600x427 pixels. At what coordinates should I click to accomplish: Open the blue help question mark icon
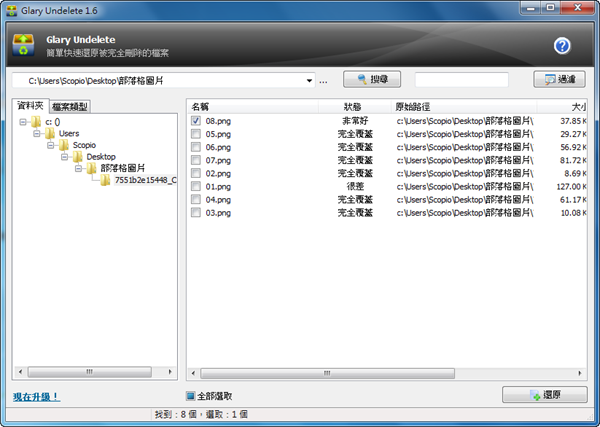562,46
